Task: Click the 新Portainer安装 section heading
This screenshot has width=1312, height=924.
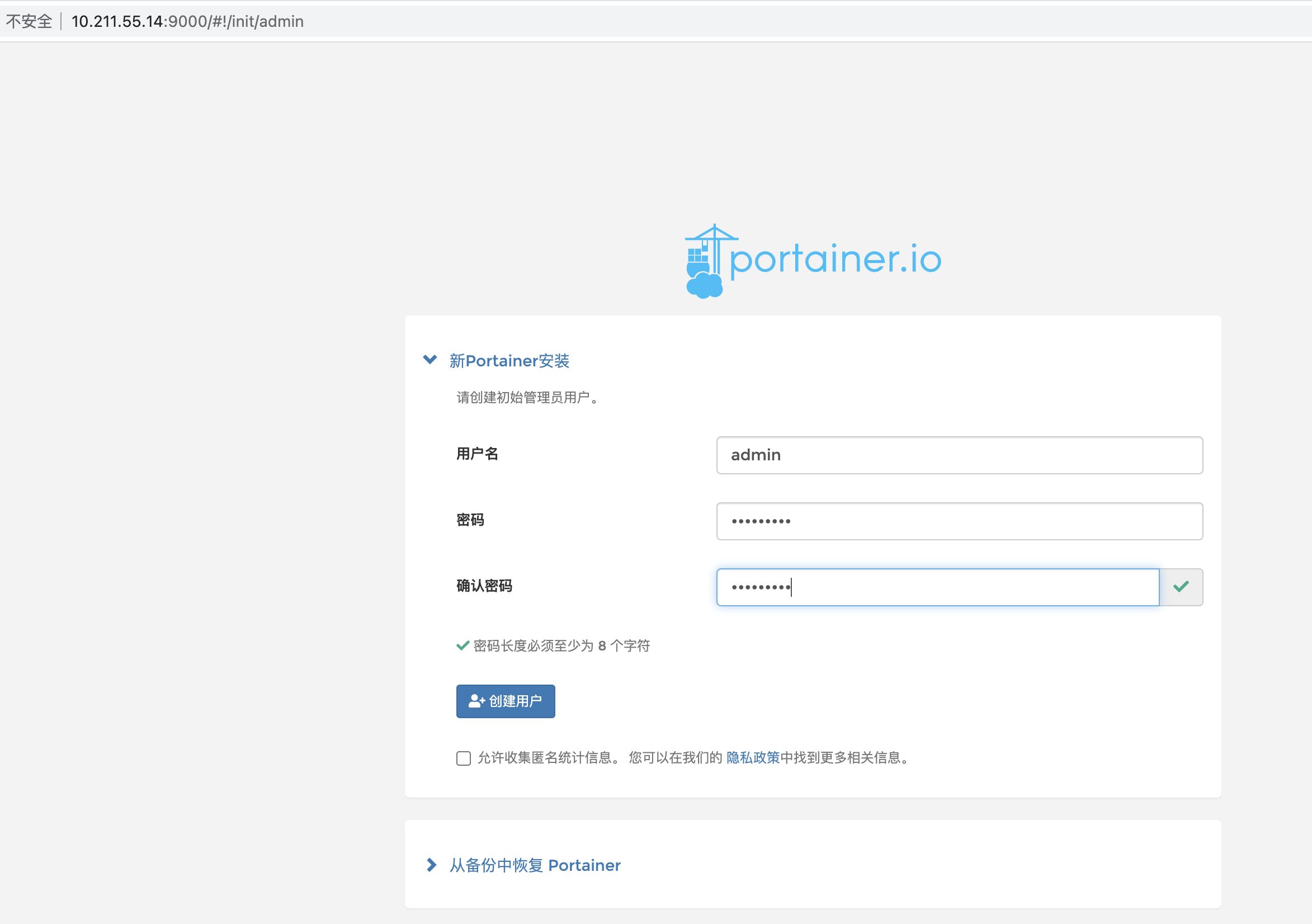Action: click(509, 361)
